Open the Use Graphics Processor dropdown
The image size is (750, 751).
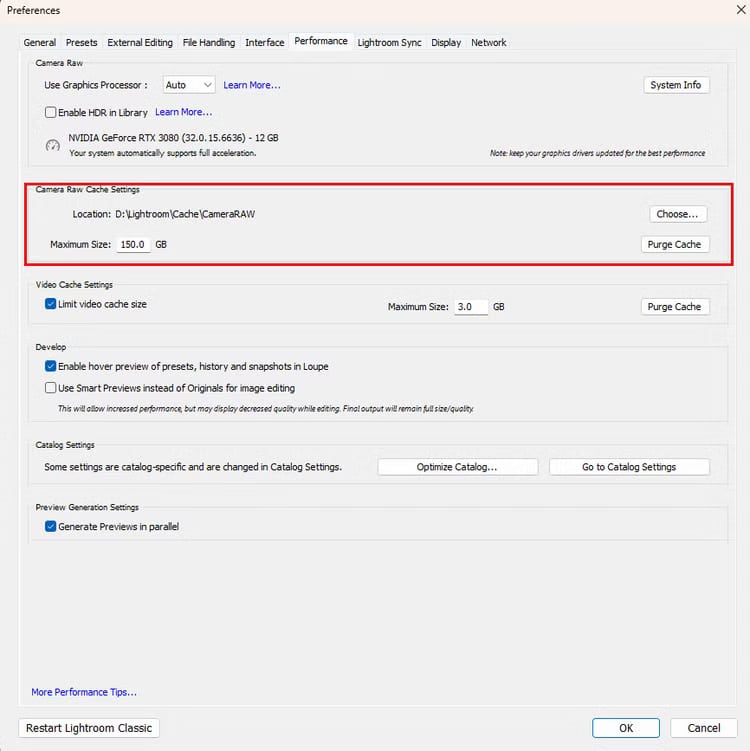tap(189, 85)
